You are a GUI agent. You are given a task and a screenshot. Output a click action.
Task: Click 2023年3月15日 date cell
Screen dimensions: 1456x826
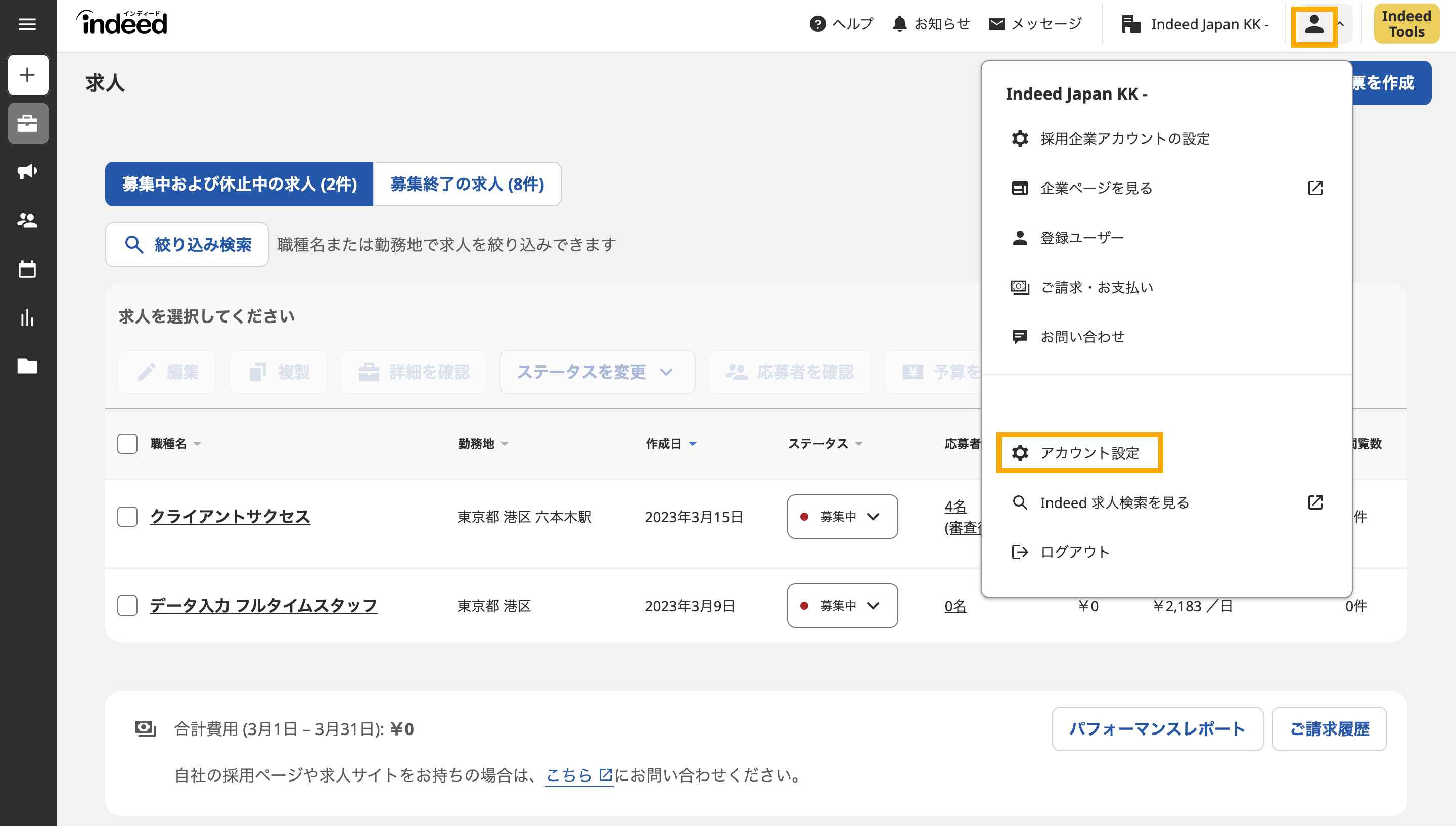(x=694, y=516)
